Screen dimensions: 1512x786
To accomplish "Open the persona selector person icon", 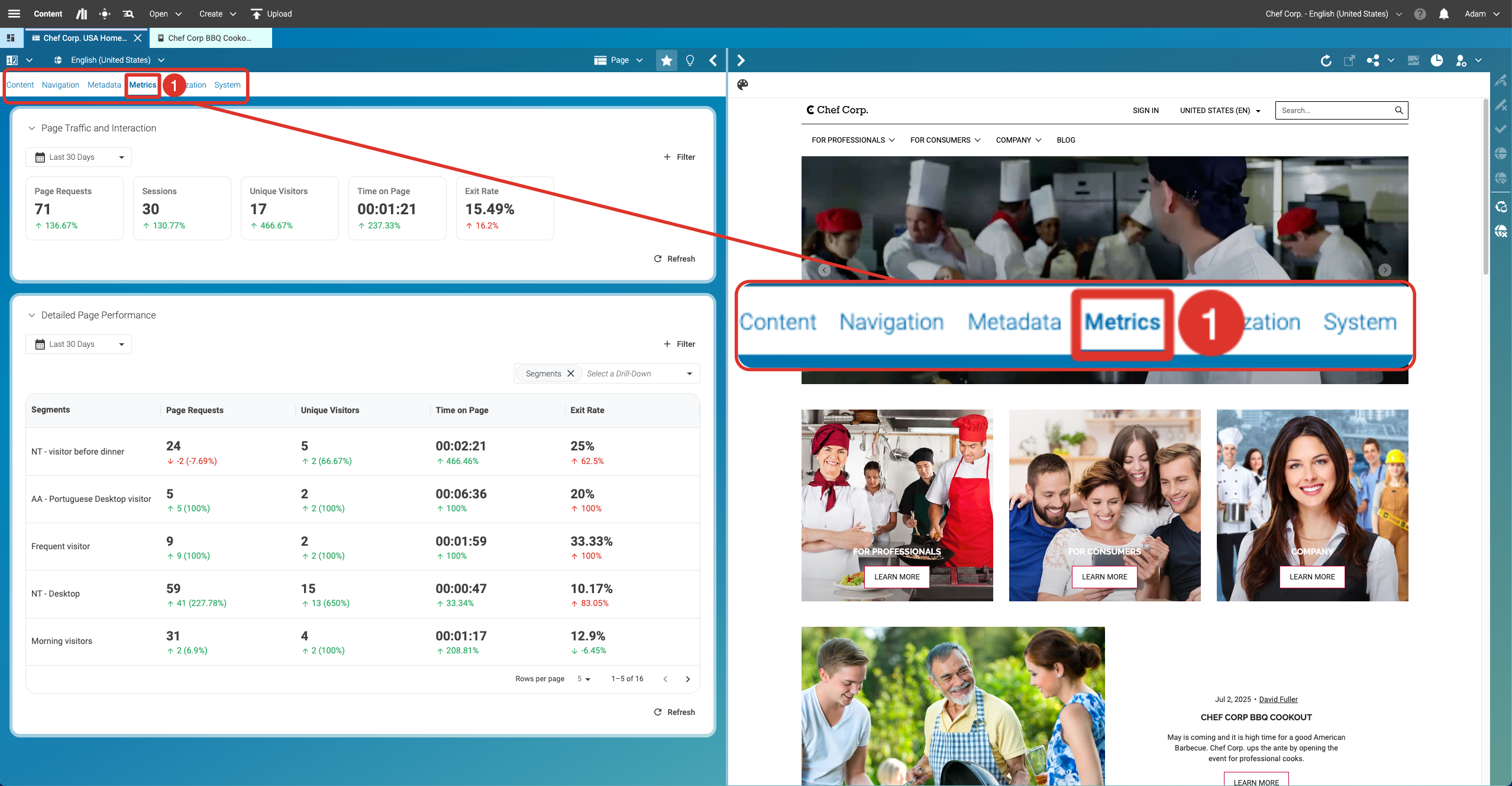I will (1461, 60).
